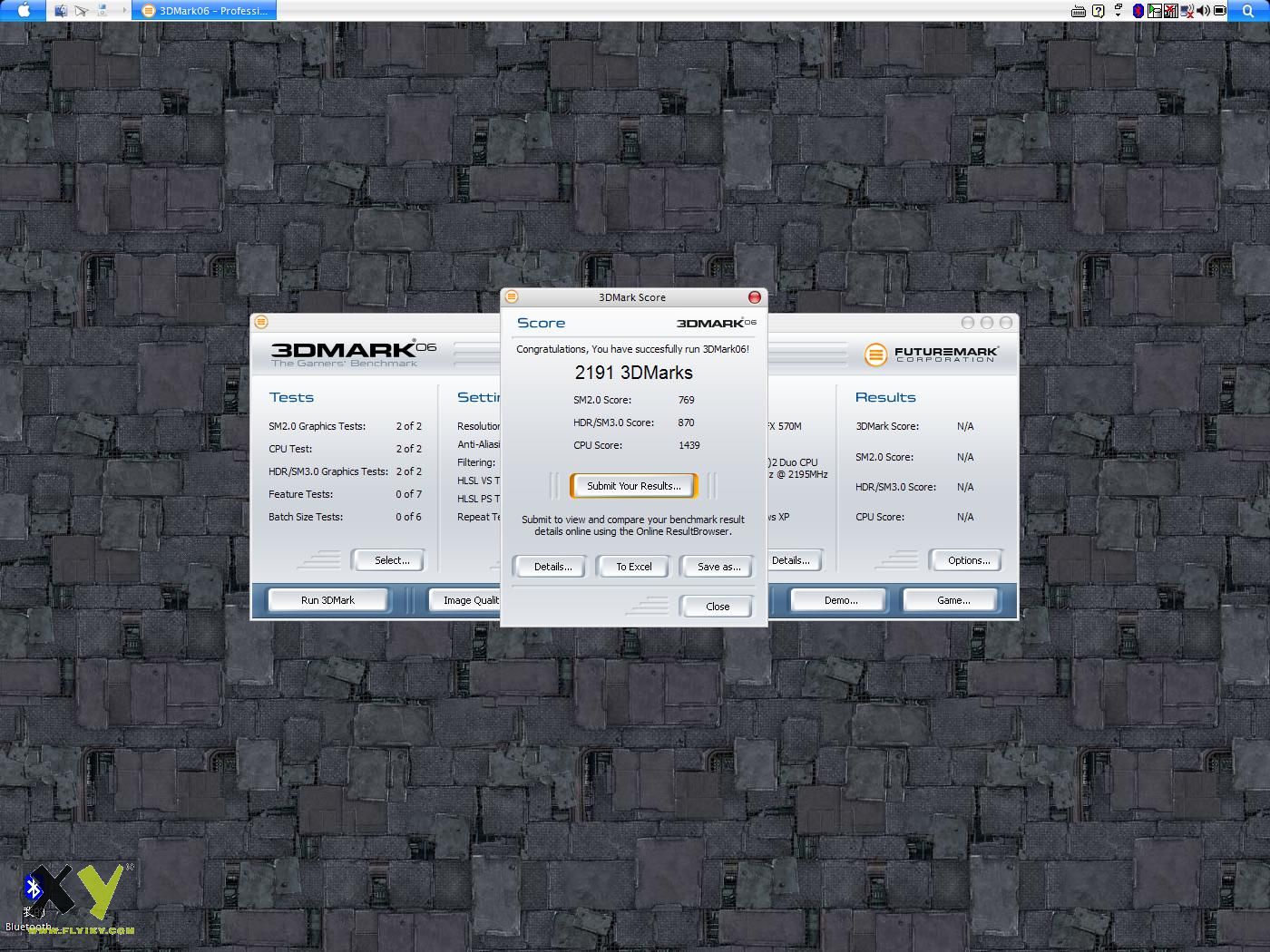Click the on-screen keyboard tray icon
1270x952 pixels.
click(x=1079, y=11)
